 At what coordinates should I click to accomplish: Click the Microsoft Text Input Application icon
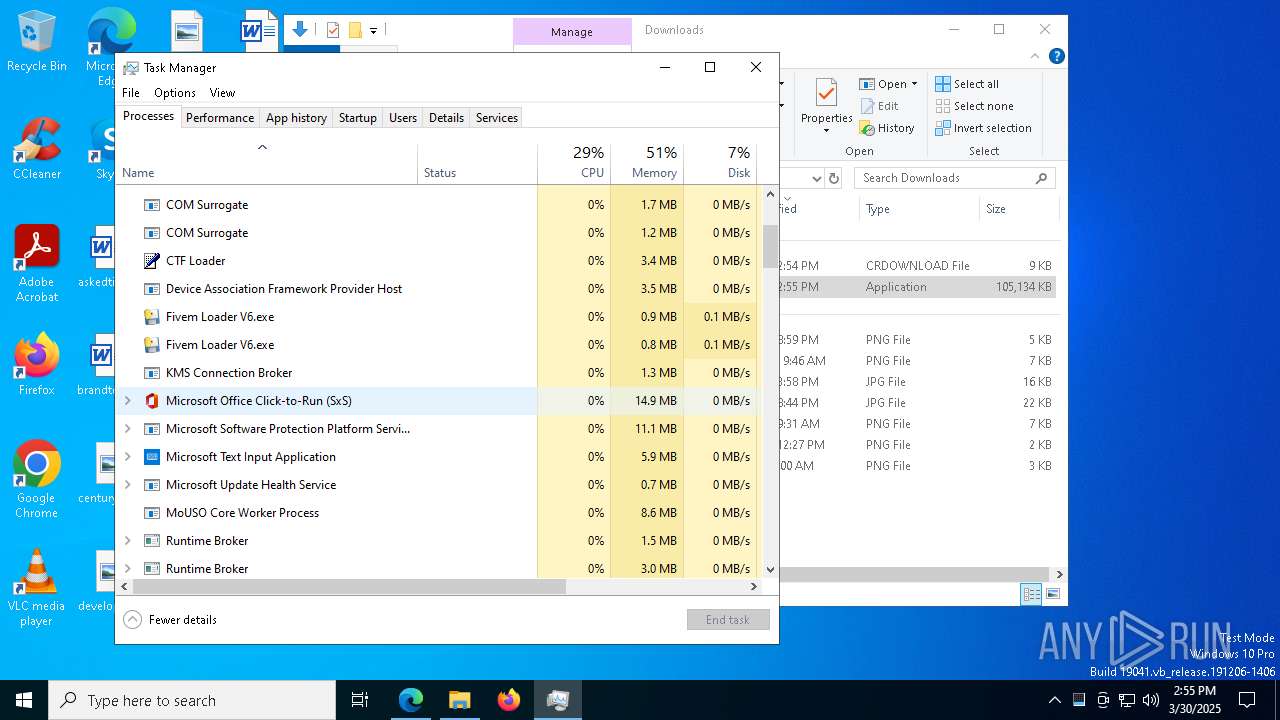point(152,457)
